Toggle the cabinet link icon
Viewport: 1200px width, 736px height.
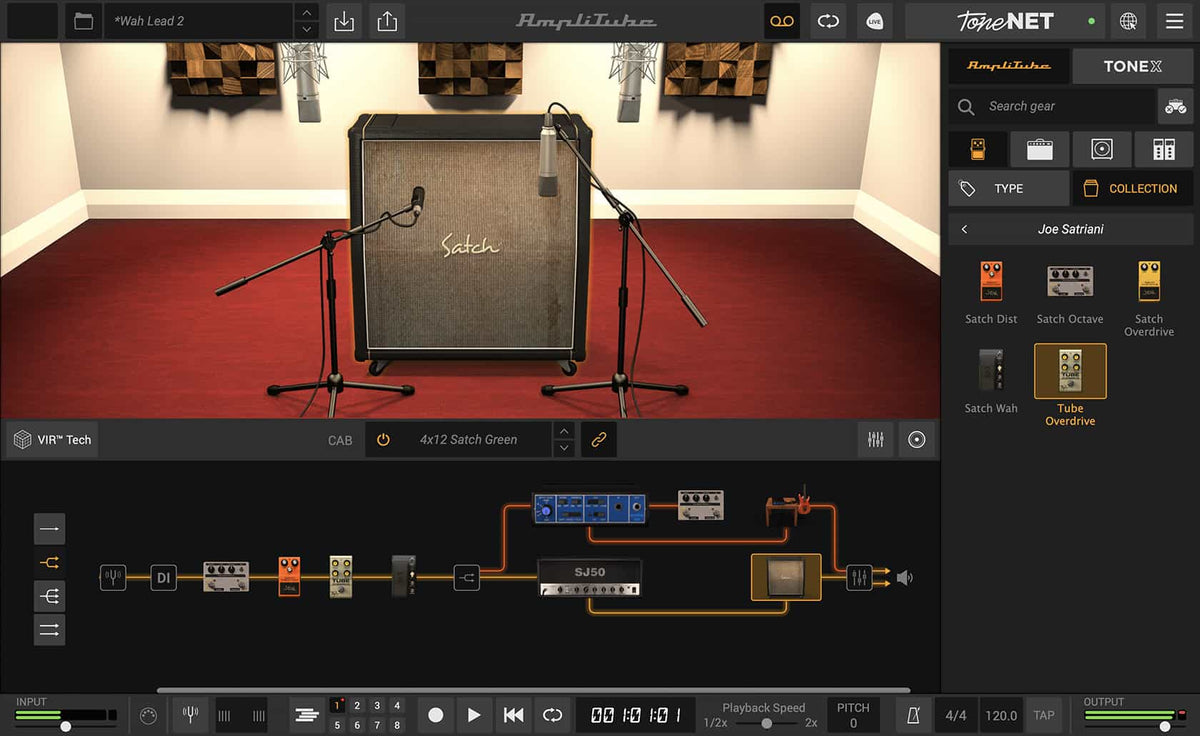(x=599, y=440)
